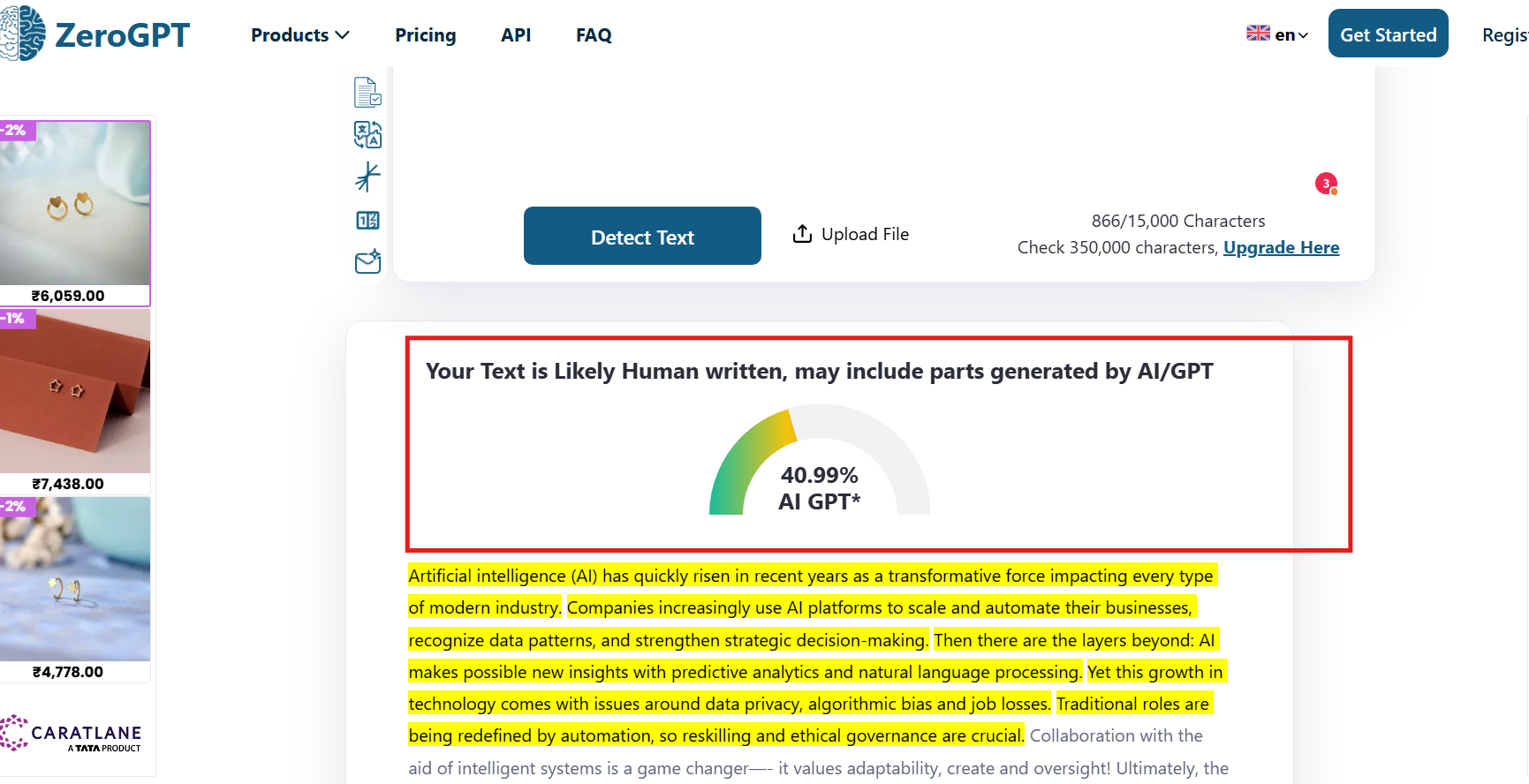Open the API menu item

tap(516, 35)
